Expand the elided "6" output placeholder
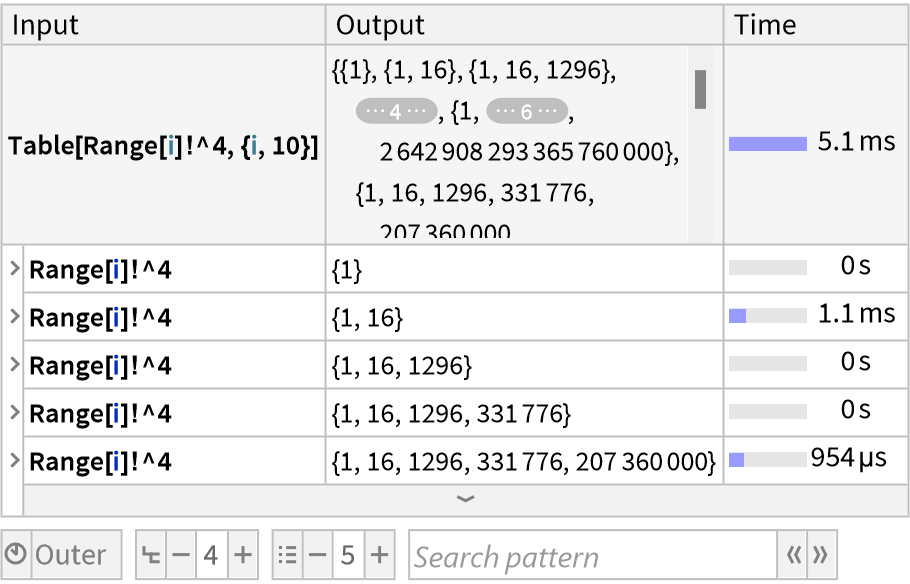Screen dimensions: 910x584 pos(526,113)
